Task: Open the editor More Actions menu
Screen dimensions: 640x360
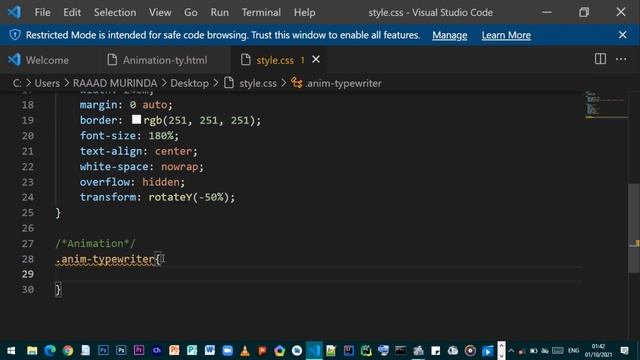Action: coord(621,59)
